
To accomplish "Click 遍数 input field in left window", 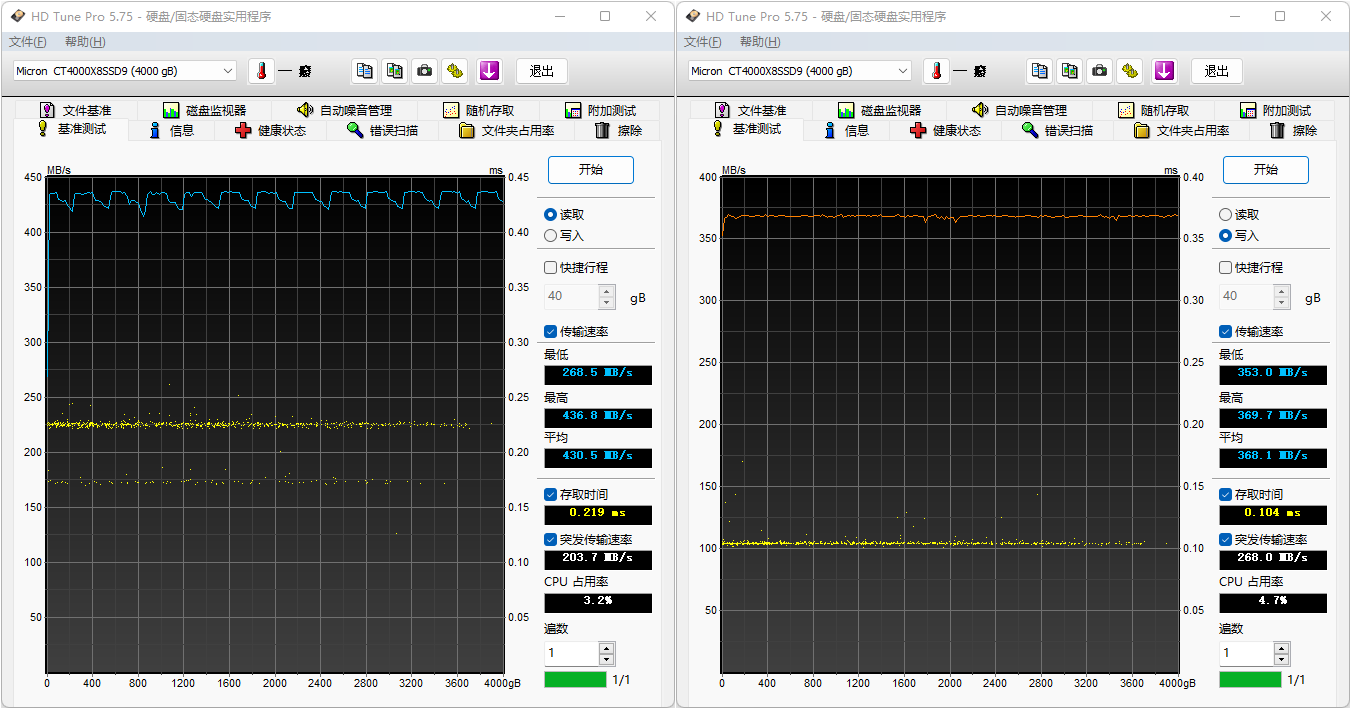I will pos(571,654).
